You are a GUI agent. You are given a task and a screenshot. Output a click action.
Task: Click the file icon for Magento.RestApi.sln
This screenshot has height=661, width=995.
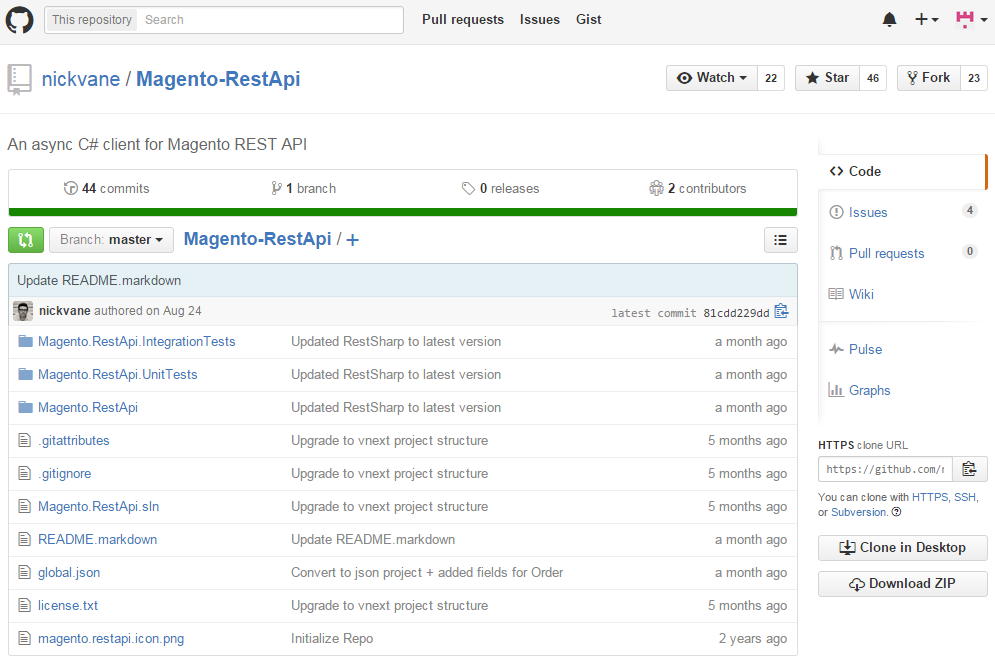pos(25,506)
